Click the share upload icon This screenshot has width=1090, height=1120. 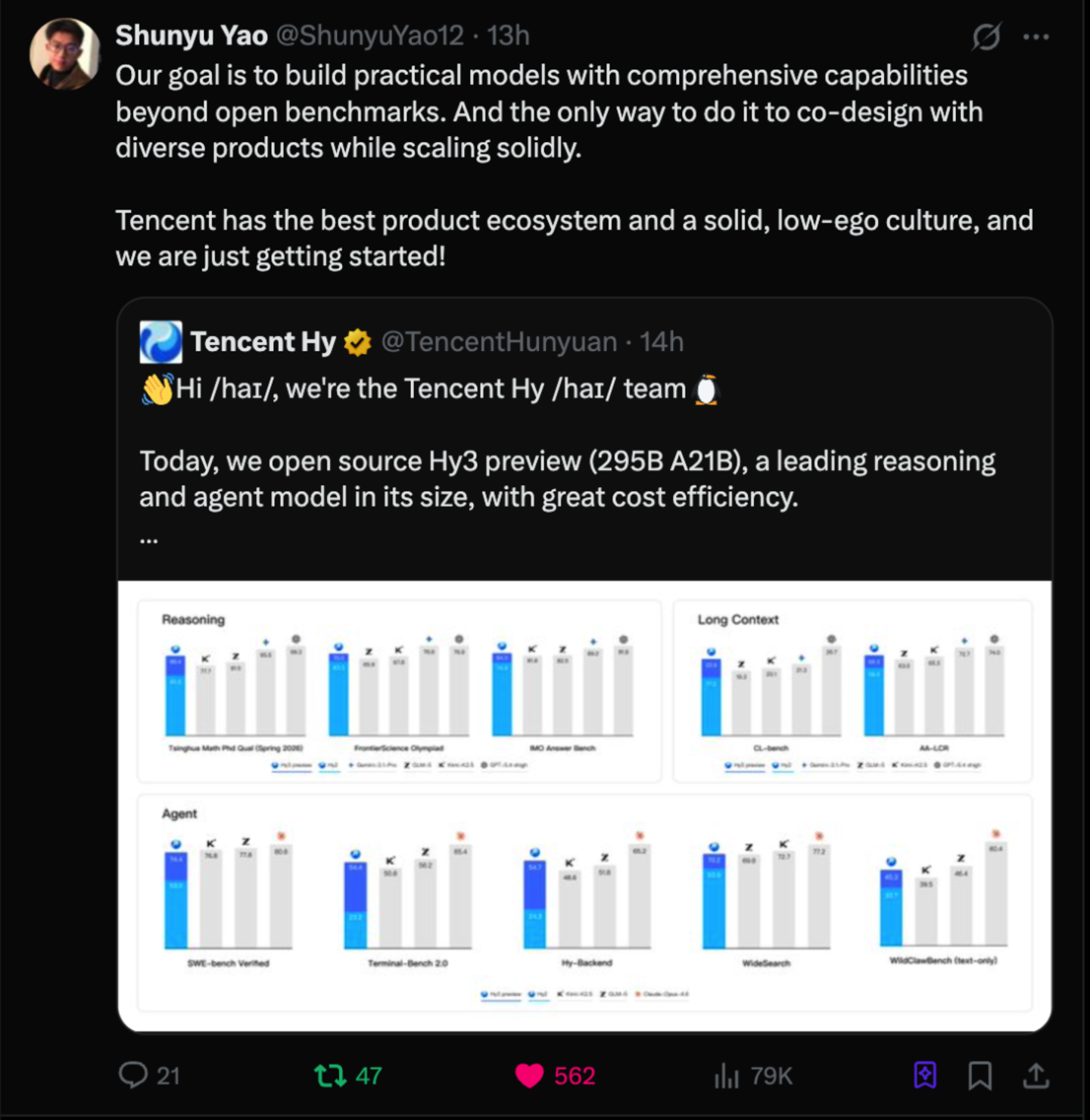[1036, 1075]
